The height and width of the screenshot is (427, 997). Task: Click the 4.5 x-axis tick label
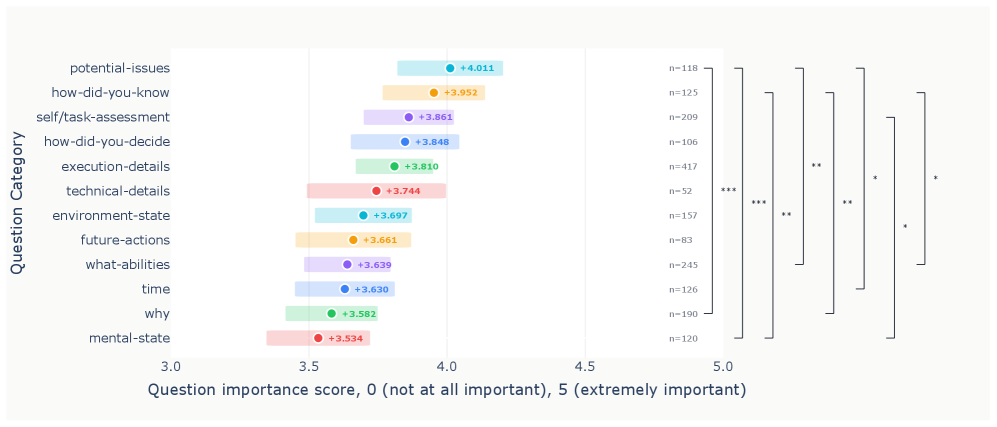point(585,366)
